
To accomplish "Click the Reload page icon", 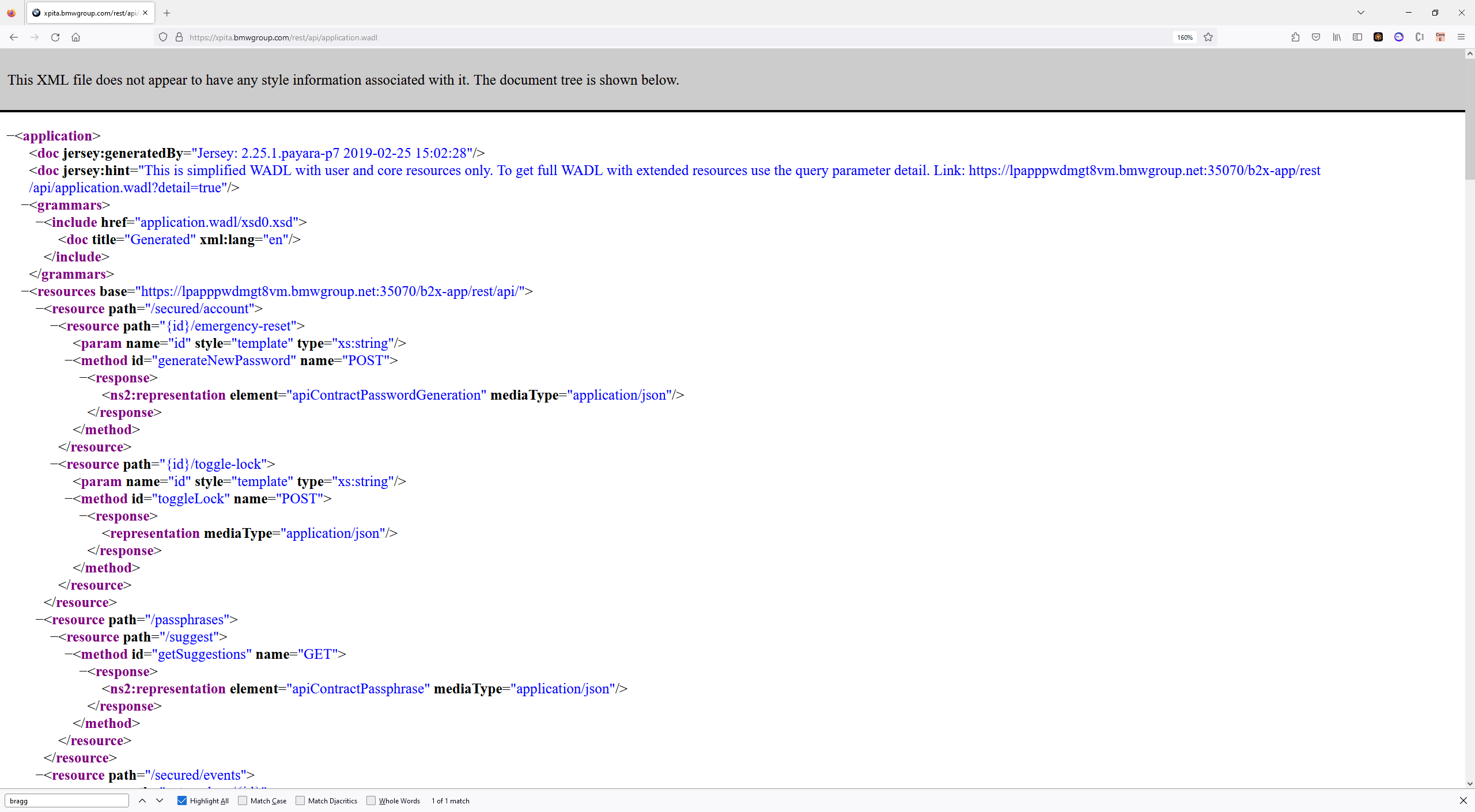I will 55,37.
